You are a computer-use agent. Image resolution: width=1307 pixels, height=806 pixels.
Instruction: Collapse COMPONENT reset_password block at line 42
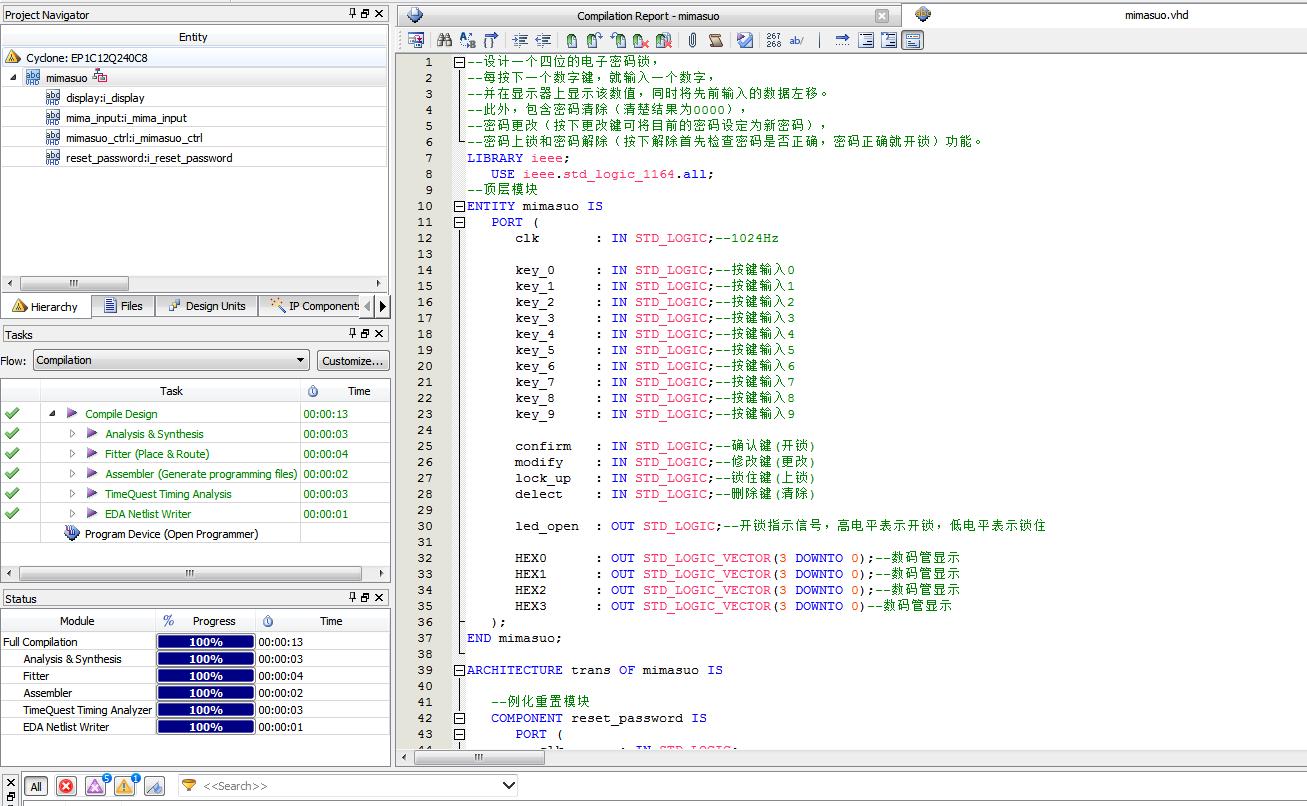point(459,718)
